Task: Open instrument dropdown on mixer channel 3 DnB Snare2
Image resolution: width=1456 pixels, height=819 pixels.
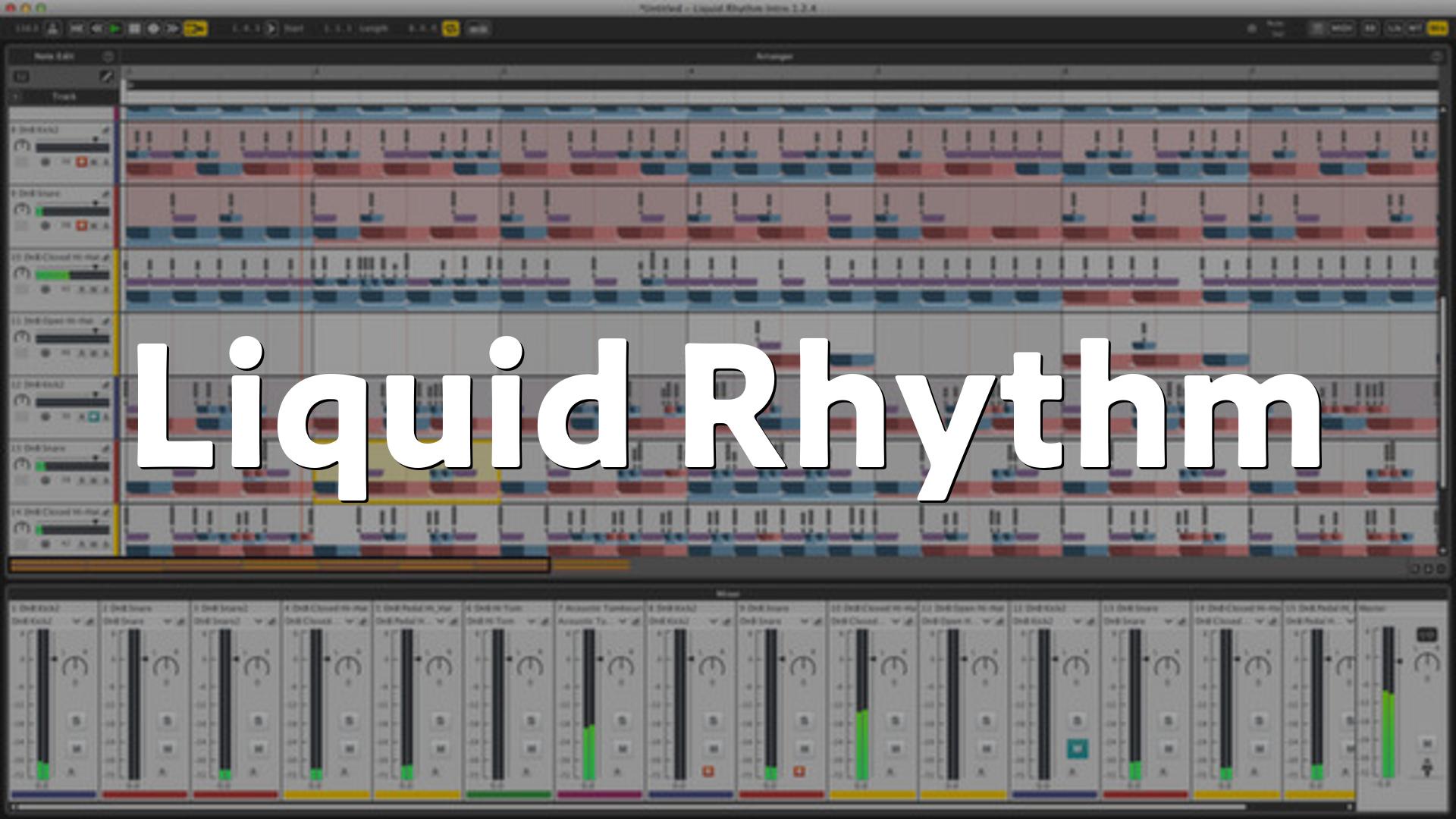Action: pyautogui.click(x=258, y=622)
